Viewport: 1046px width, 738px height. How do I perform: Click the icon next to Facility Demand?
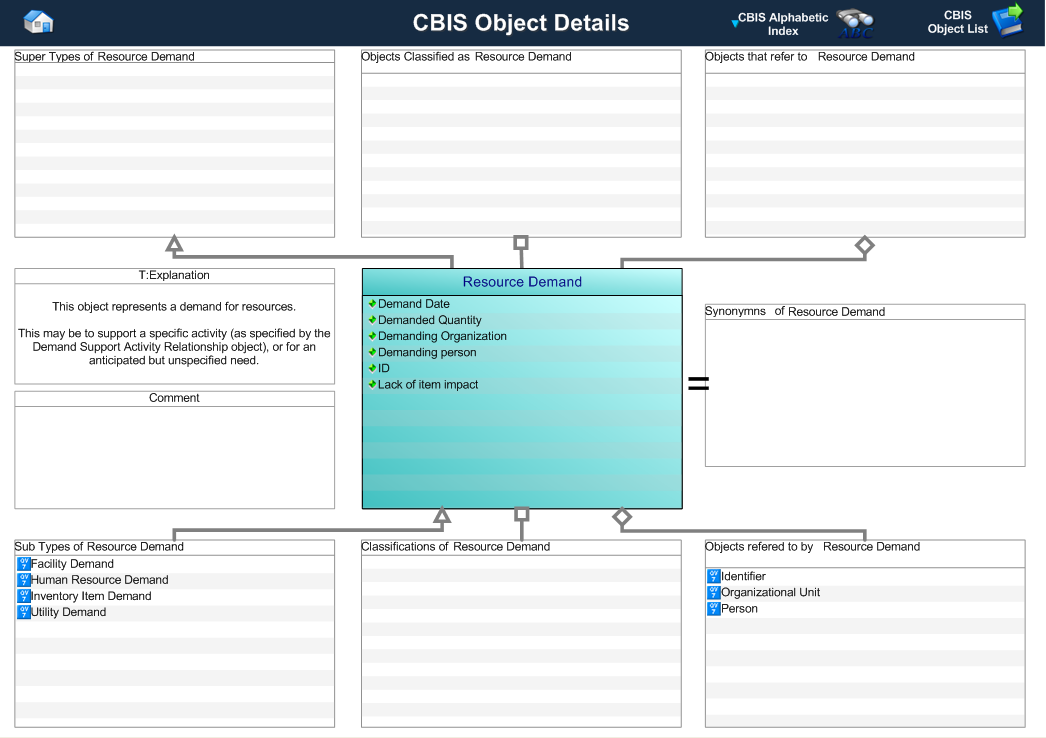point(24,564)
